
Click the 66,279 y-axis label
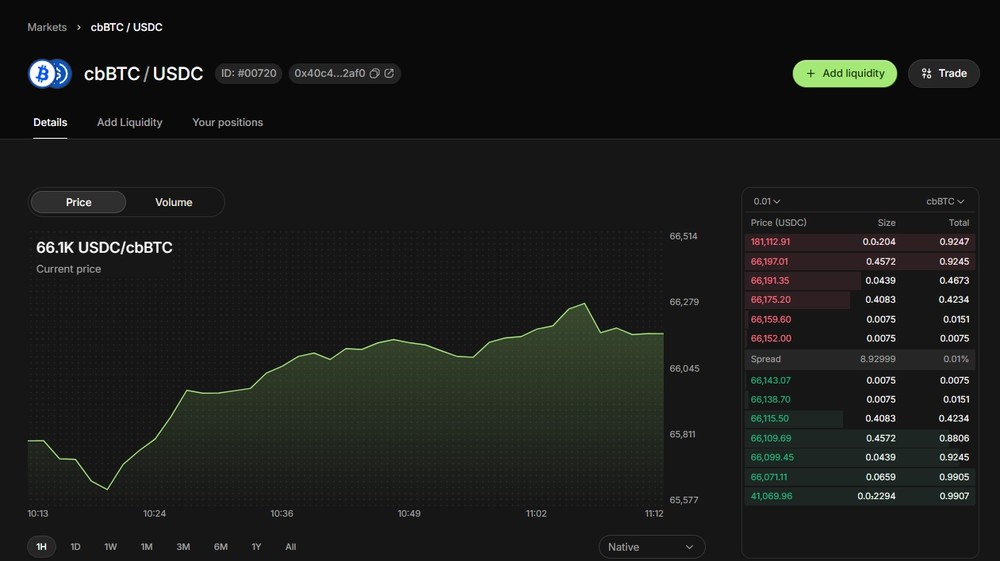click(684, 302)
